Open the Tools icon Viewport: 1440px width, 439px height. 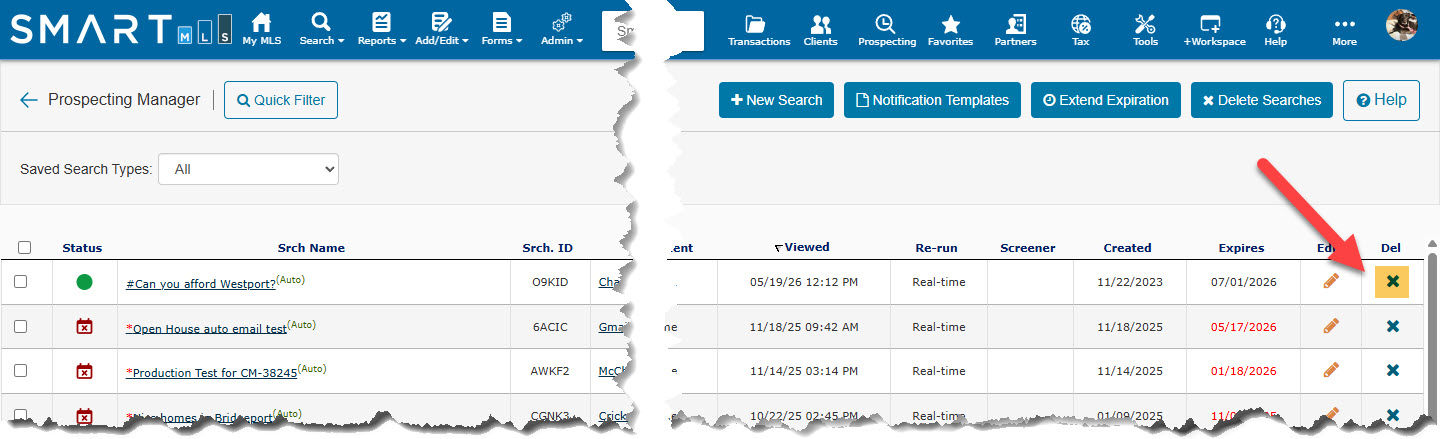(1145, 30)
